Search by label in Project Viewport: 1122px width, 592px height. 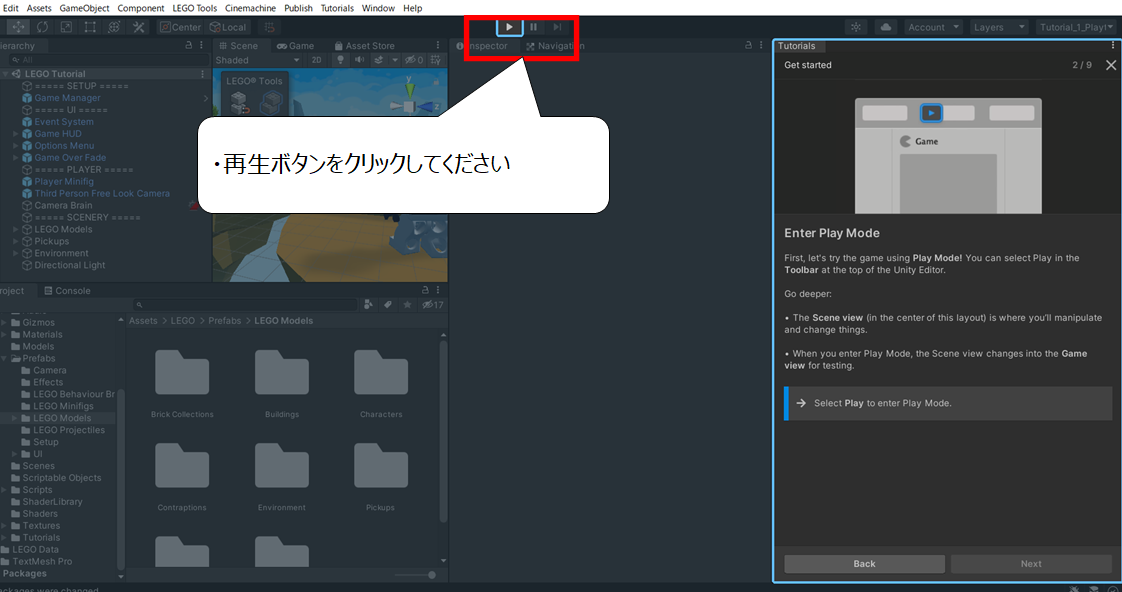click(x=388, y=305)
